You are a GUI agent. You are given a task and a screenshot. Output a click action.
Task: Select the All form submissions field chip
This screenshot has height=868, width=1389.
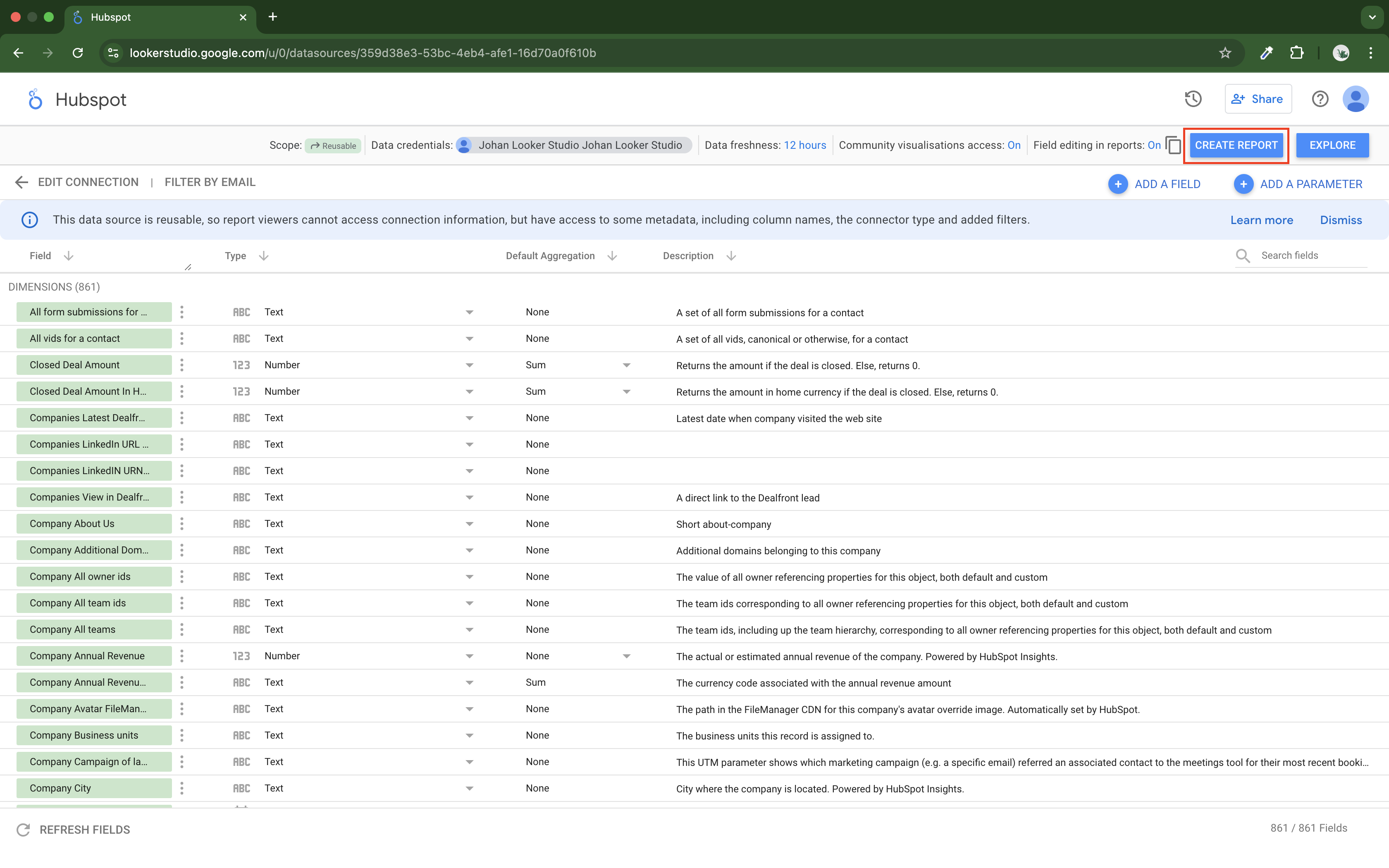pyautogui.click(x=94, y=312)
